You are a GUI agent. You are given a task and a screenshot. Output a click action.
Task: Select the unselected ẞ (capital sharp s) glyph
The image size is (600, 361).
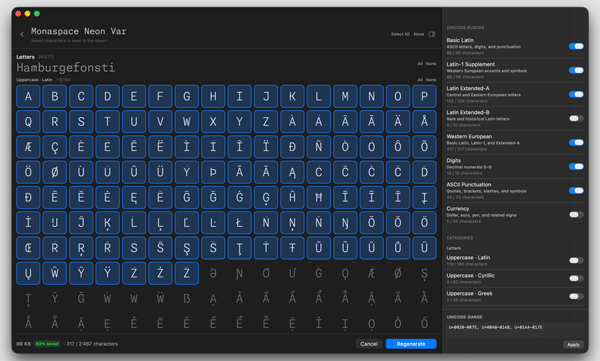[187, 298]
